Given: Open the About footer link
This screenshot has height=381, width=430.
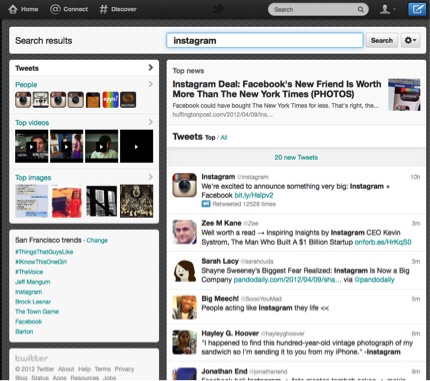Looking at the screenshot, I should tap(66, 369).
